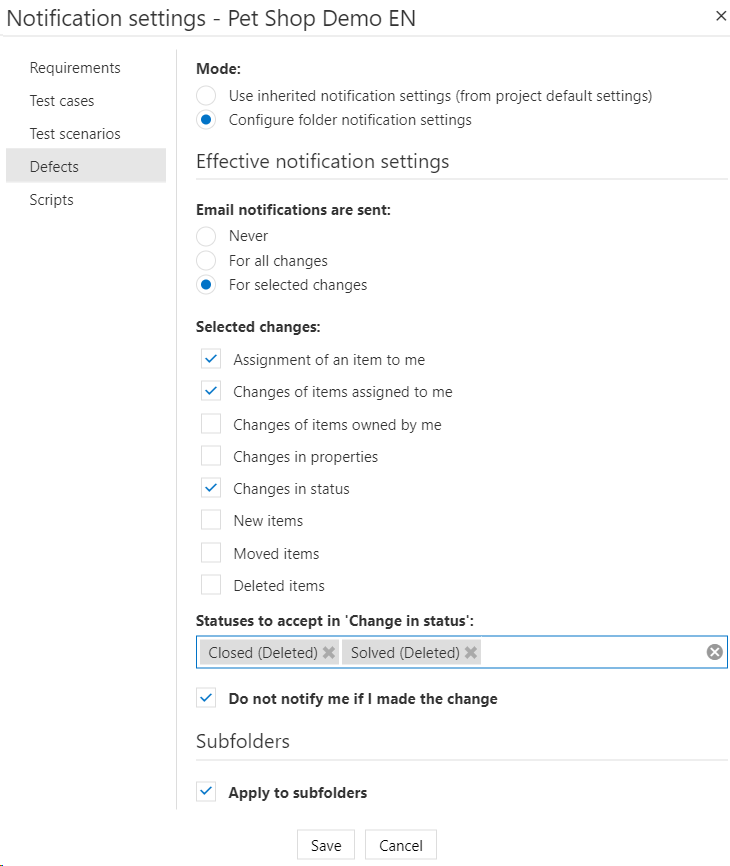The width and height of the screenshot is (730, 866).
Task: Check the Deleted items checkbox
Action: click(x=211, y=586)
